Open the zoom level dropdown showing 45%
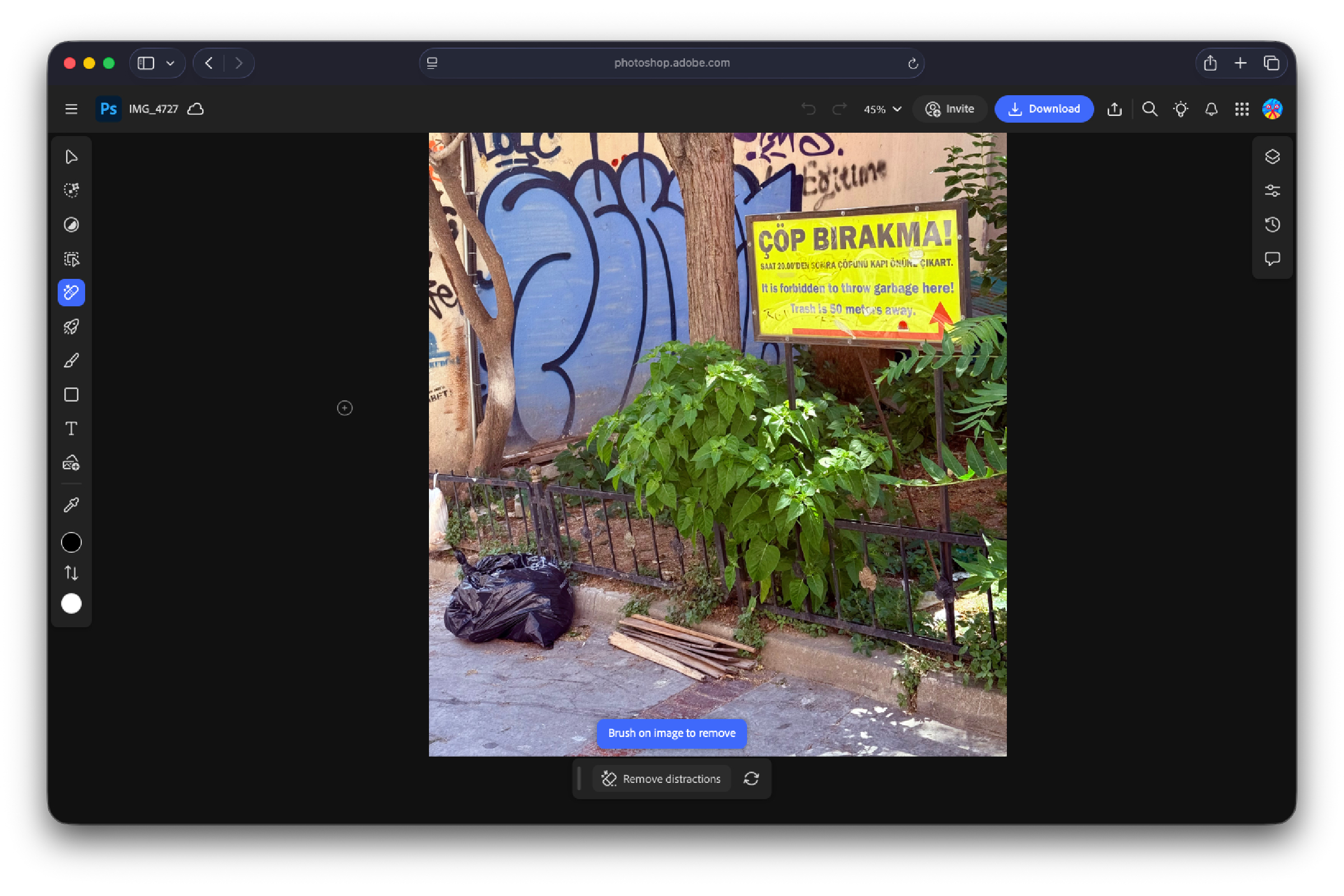Screen dimensions: 1344x896 click(881, 109)
